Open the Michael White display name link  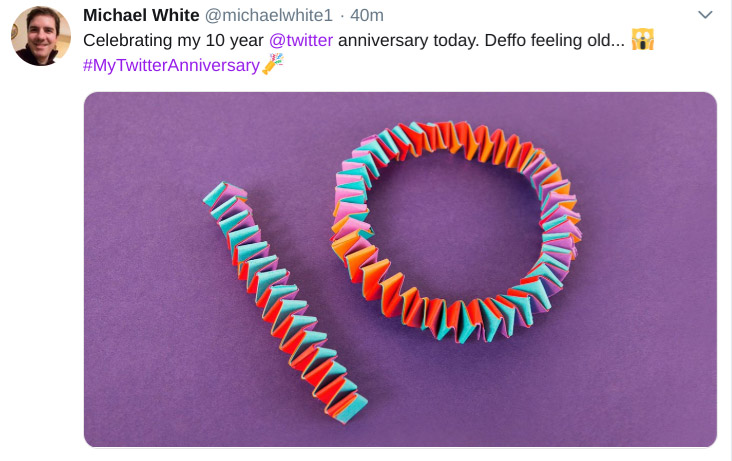pos(141,16)
